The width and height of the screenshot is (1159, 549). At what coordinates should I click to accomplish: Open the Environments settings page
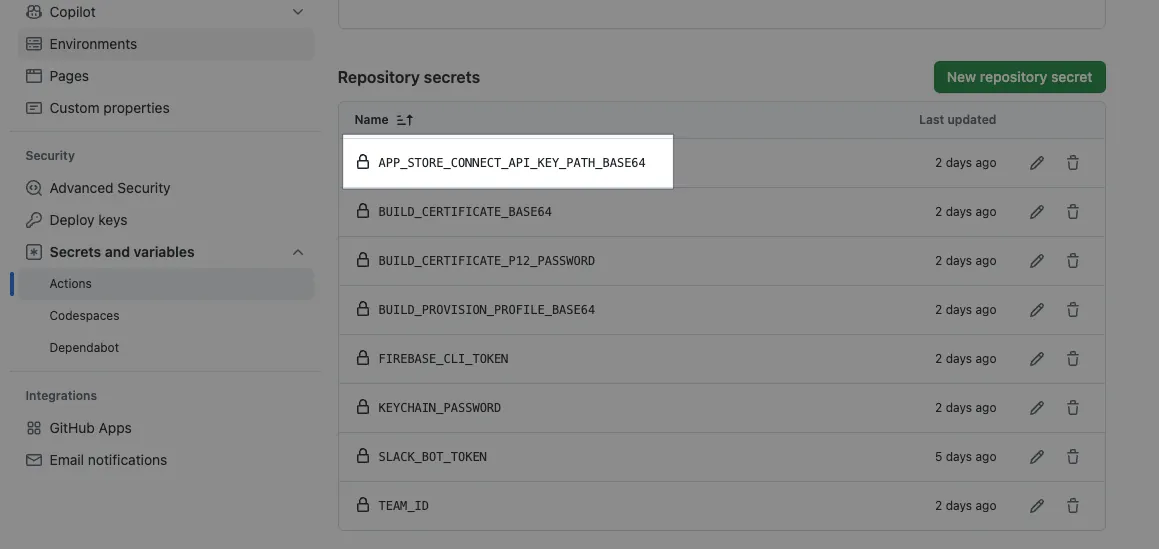point(93,44)
